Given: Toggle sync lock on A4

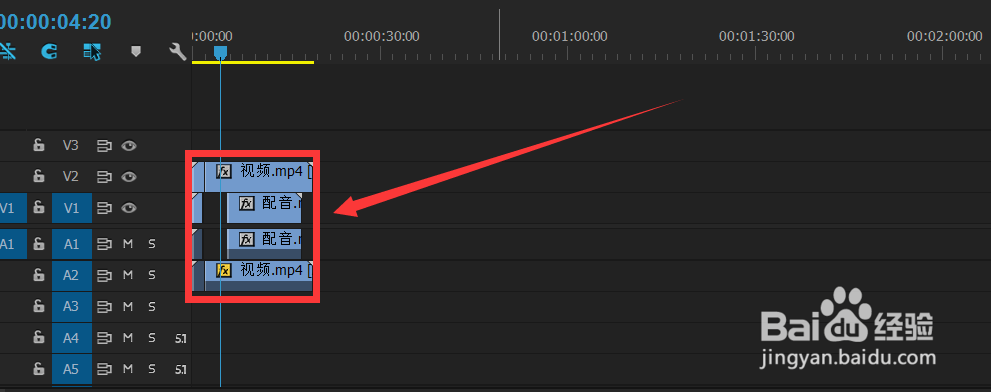Looking at the screenshot, I should coord(104,338).
